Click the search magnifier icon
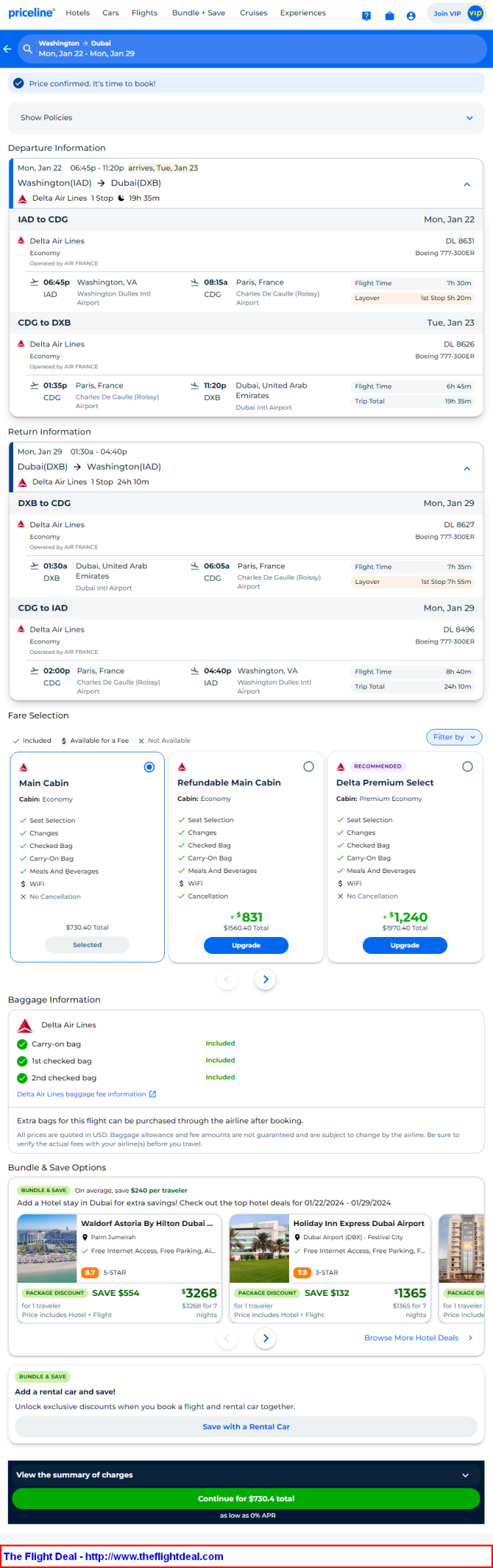493x1568 pixels. coord(27,49)
